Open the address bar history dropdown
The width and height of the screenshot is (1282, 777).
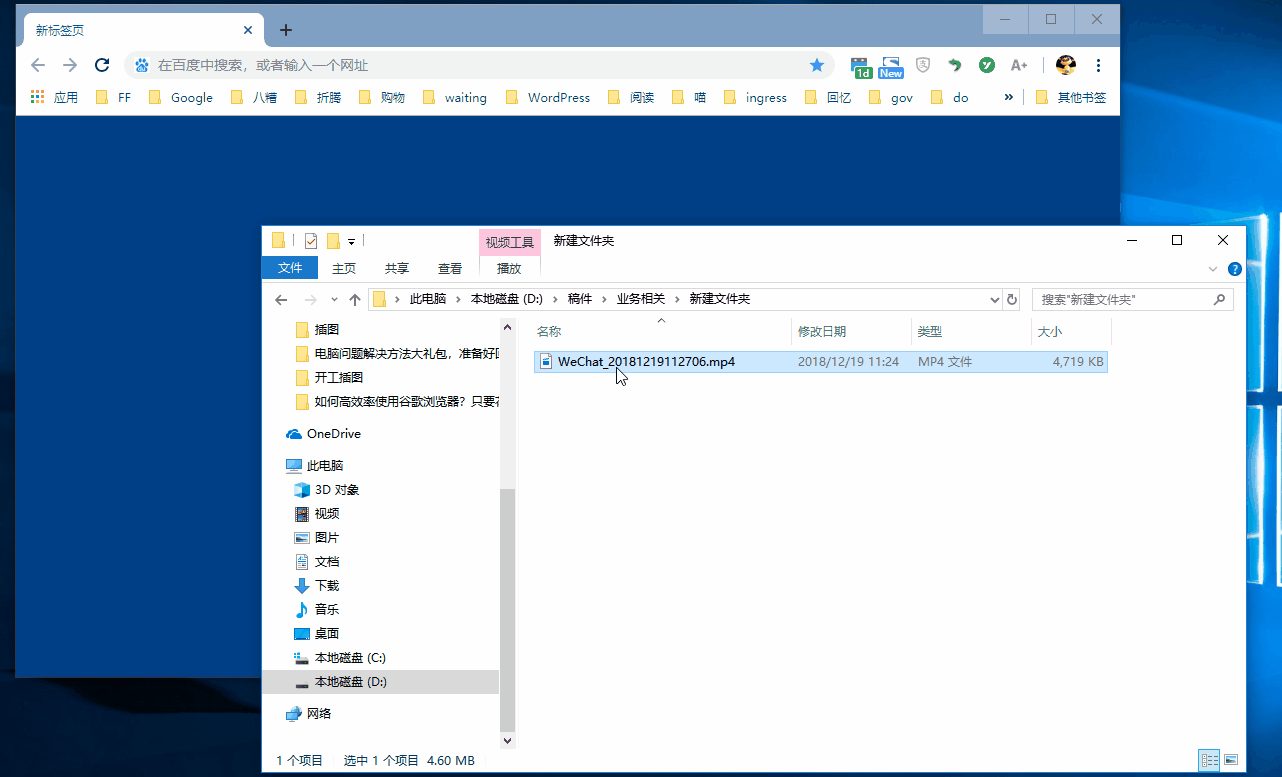coord(993,298)
